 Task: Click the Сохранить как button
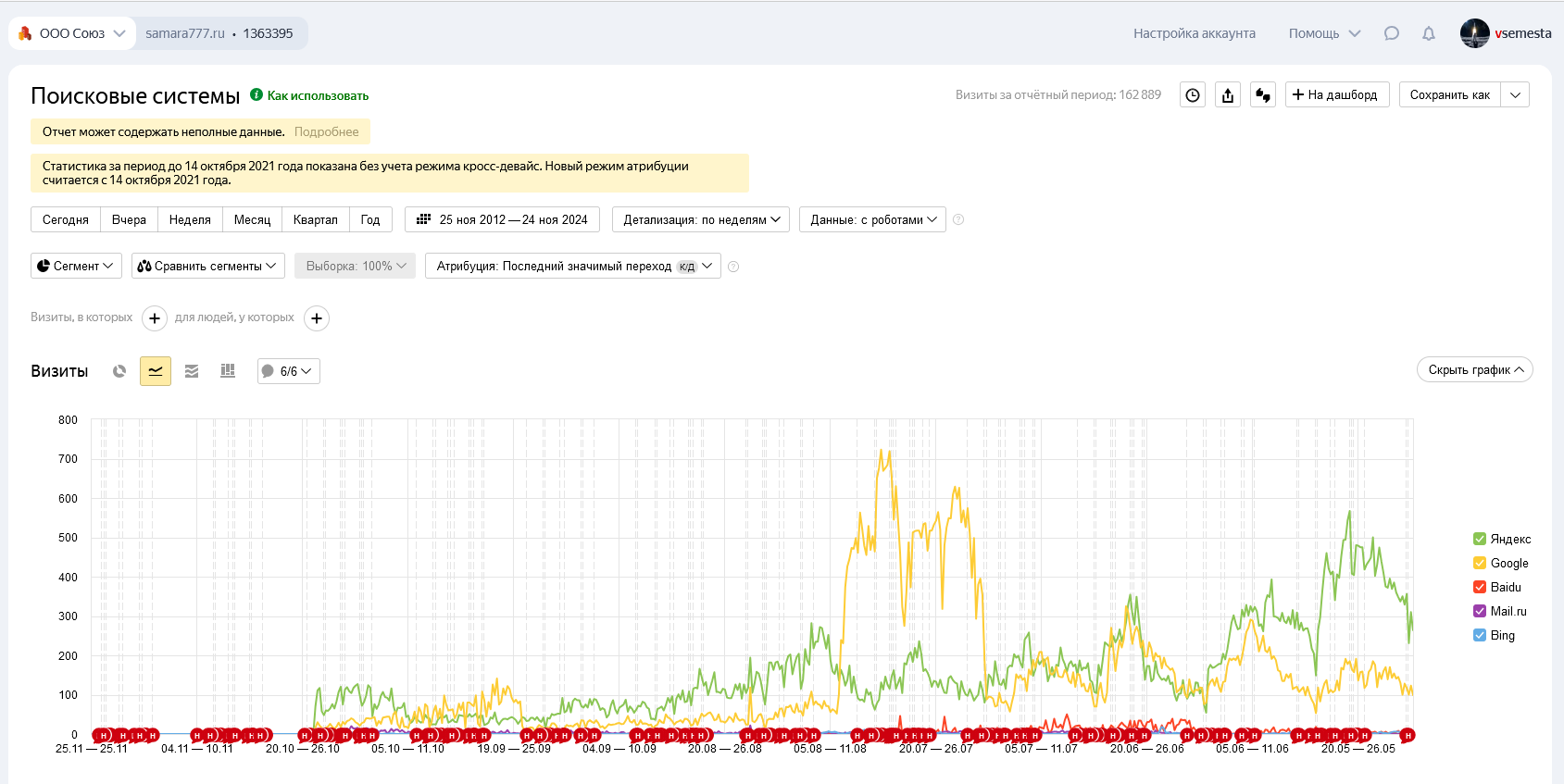pyautogui.click(x=1450, y=94)
